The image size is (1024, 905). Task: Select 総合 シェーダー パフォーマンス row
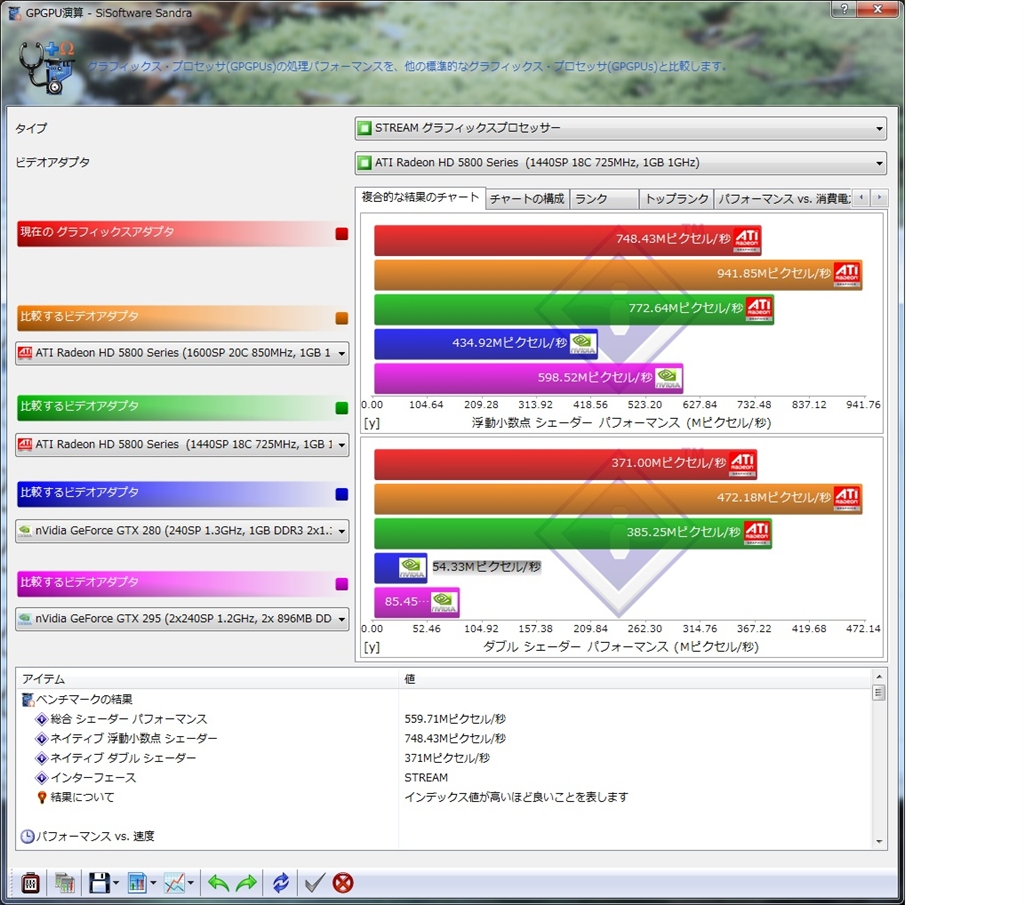[x=444, y=719]
